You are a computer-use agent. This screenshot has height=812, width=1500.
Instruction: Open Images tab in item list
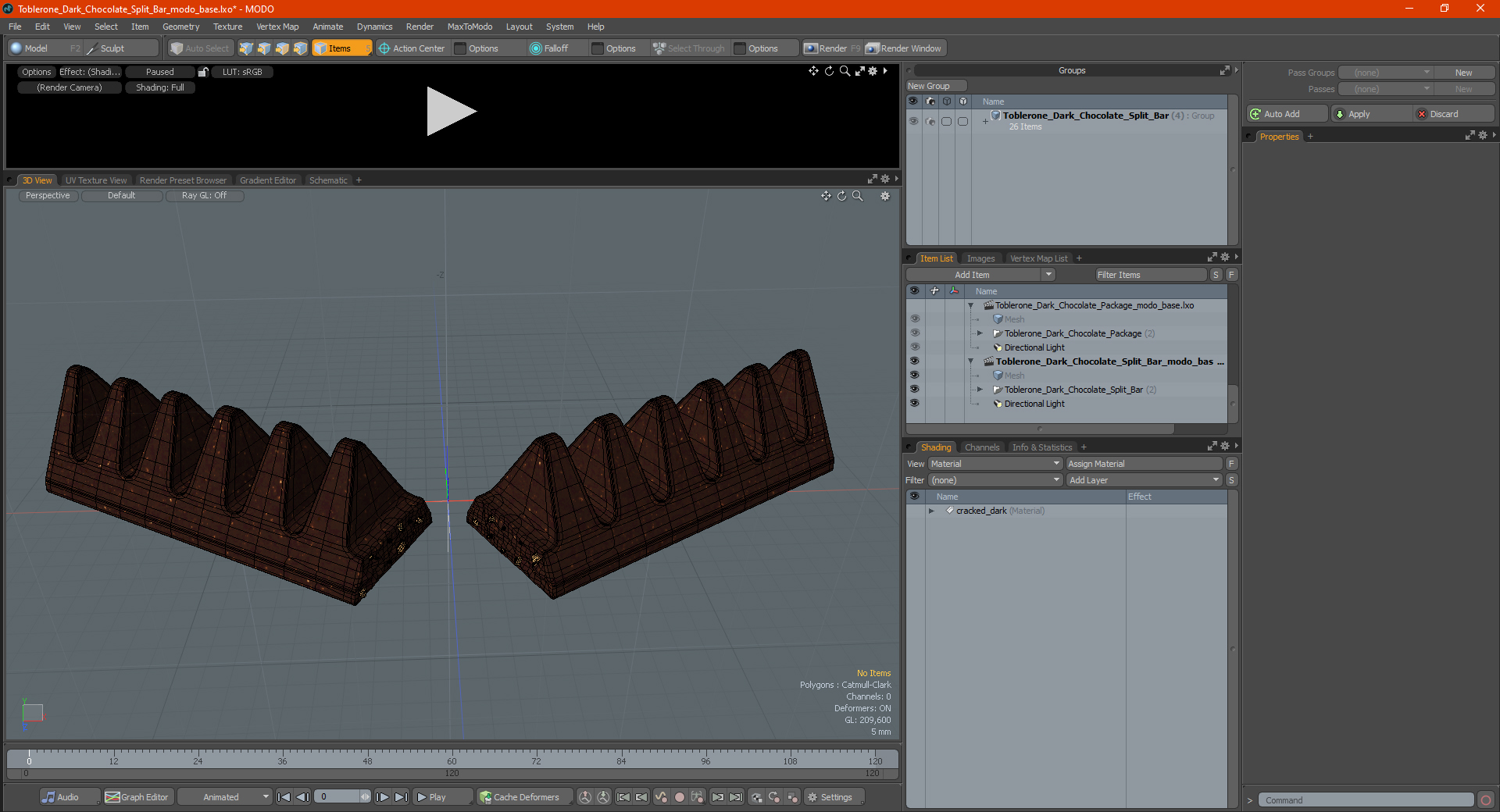(x=980, y=258)
